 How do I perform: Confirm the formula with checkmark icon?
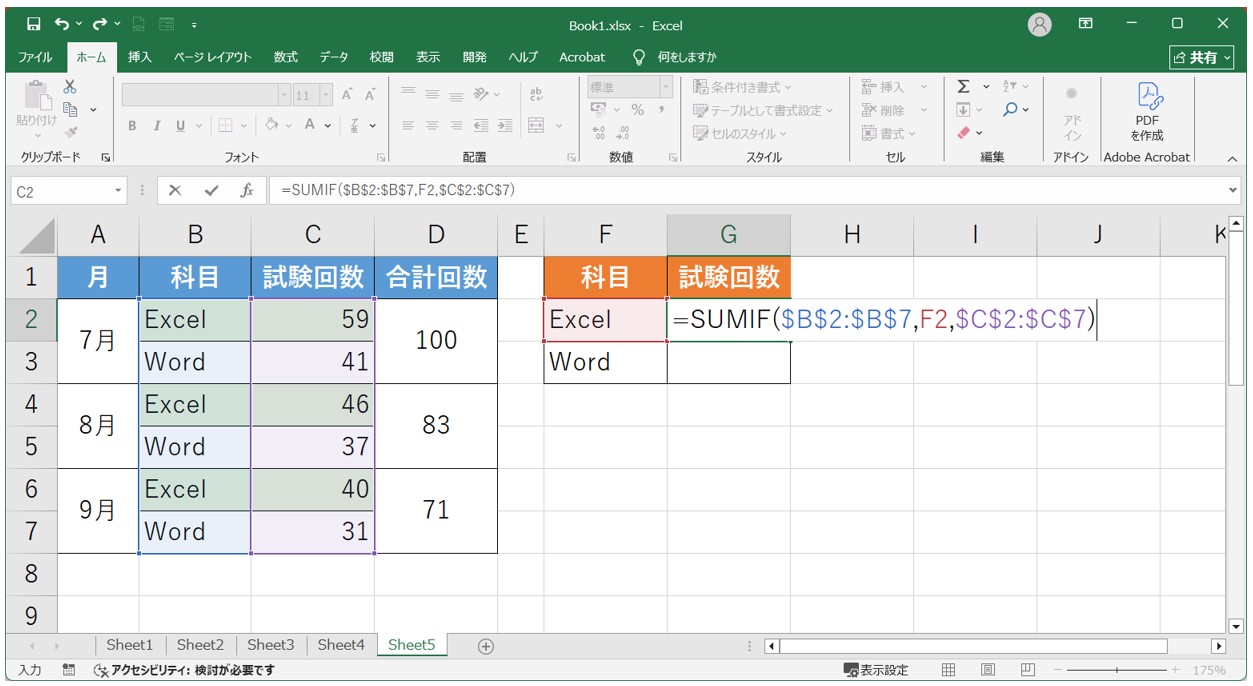[211, 190]
